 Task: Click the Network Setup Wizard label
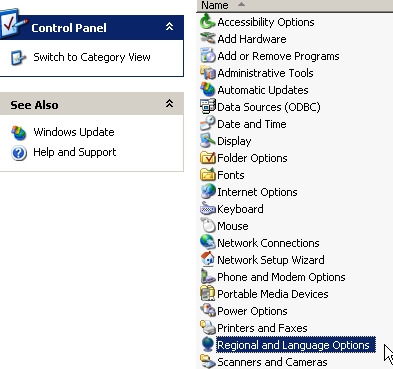pos(271,260)
